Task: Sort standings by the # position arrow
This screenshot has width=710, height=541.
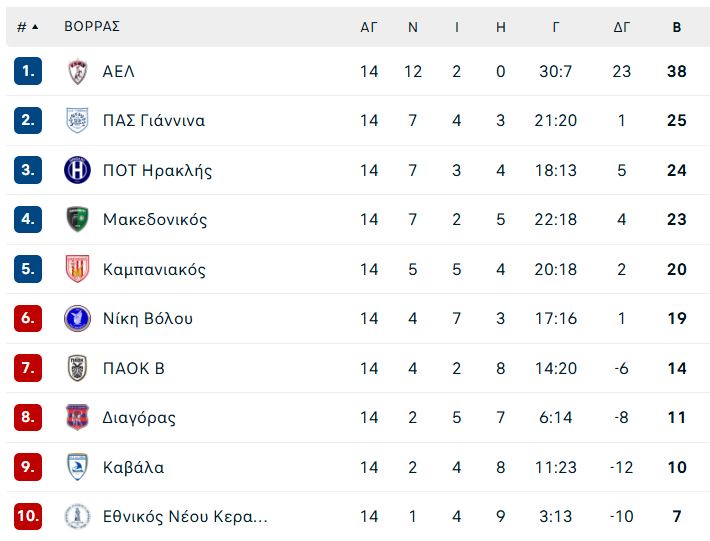Action: pos(27,27)
